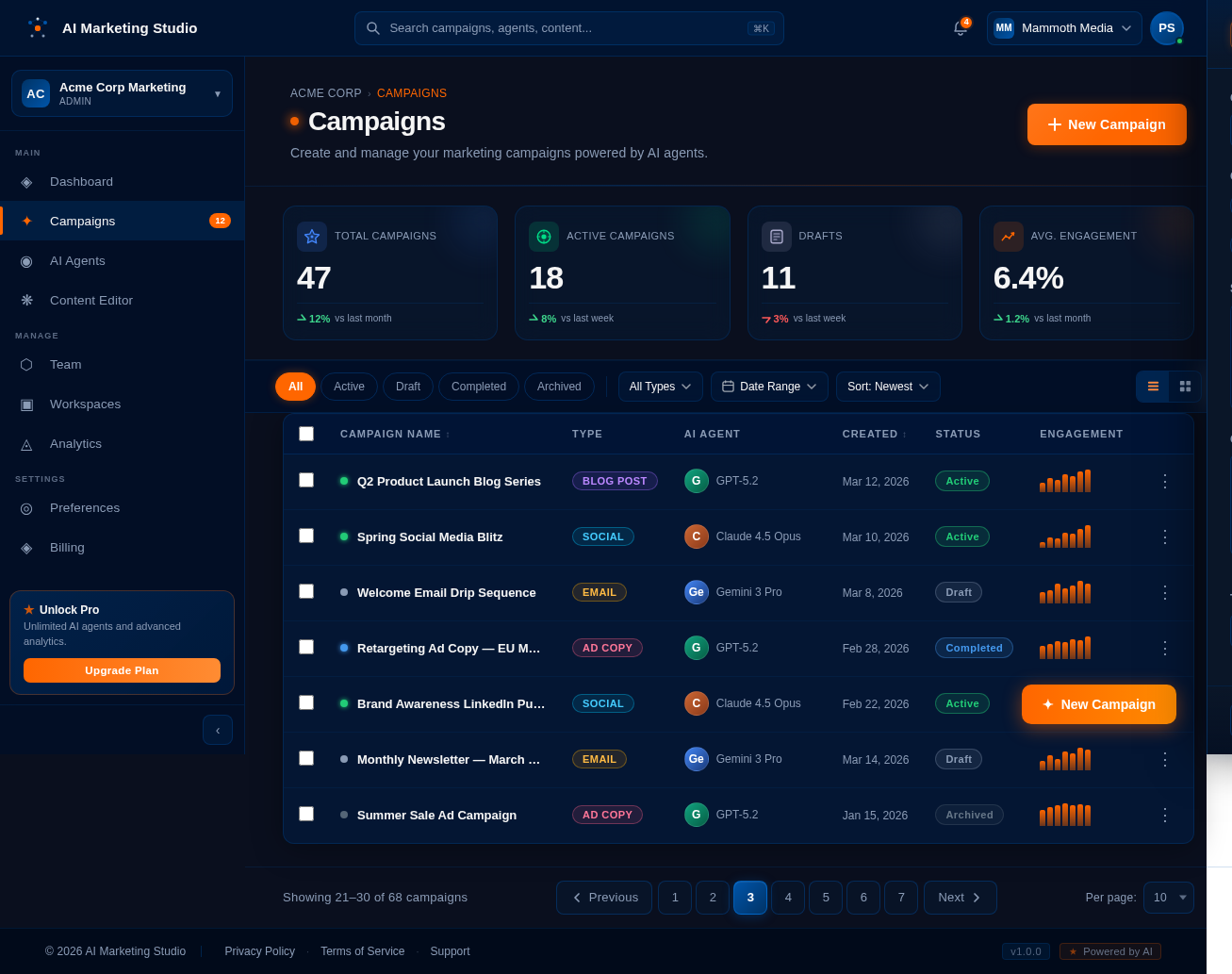Click the Claude 4.5 Opus agent avatar
This screenshot has height=974, width=1232.
[x=697, y=537]
